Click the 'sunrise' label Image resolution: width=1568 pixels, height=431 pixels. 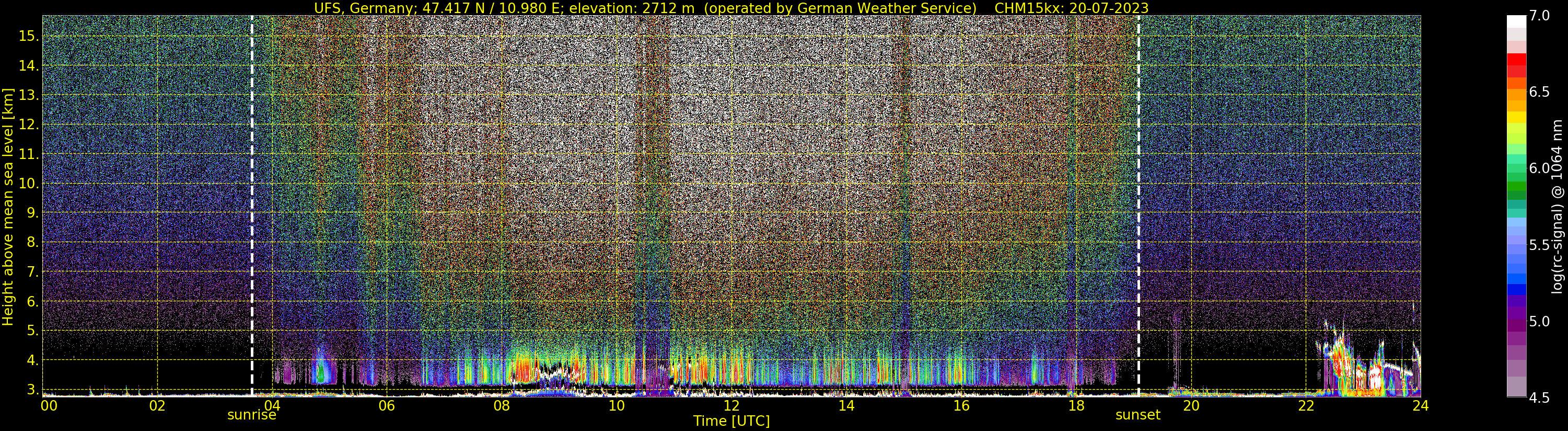click(251, 415)
